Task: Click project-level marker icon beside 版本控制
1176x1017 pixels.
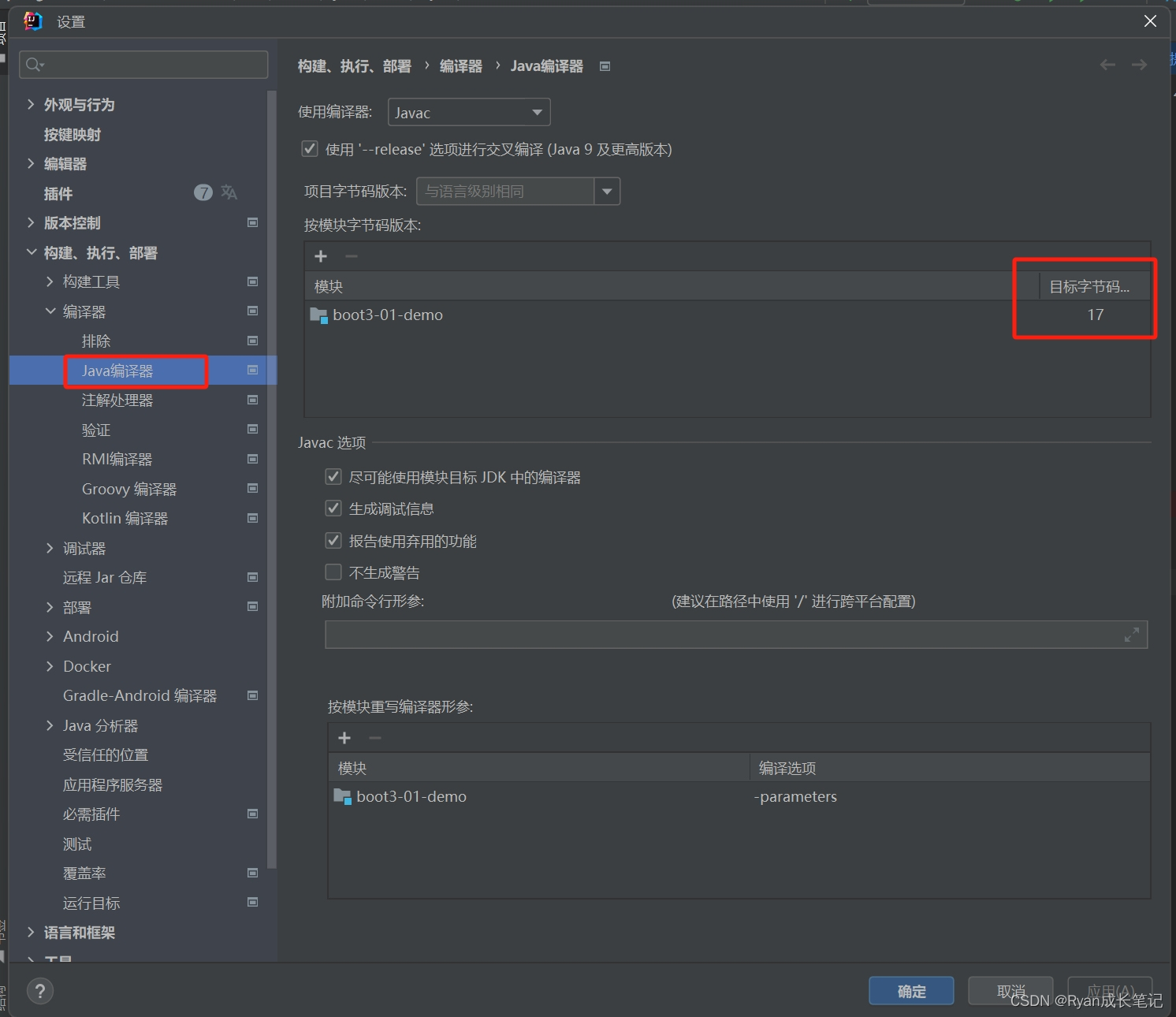Action: (x=253, y=222)
